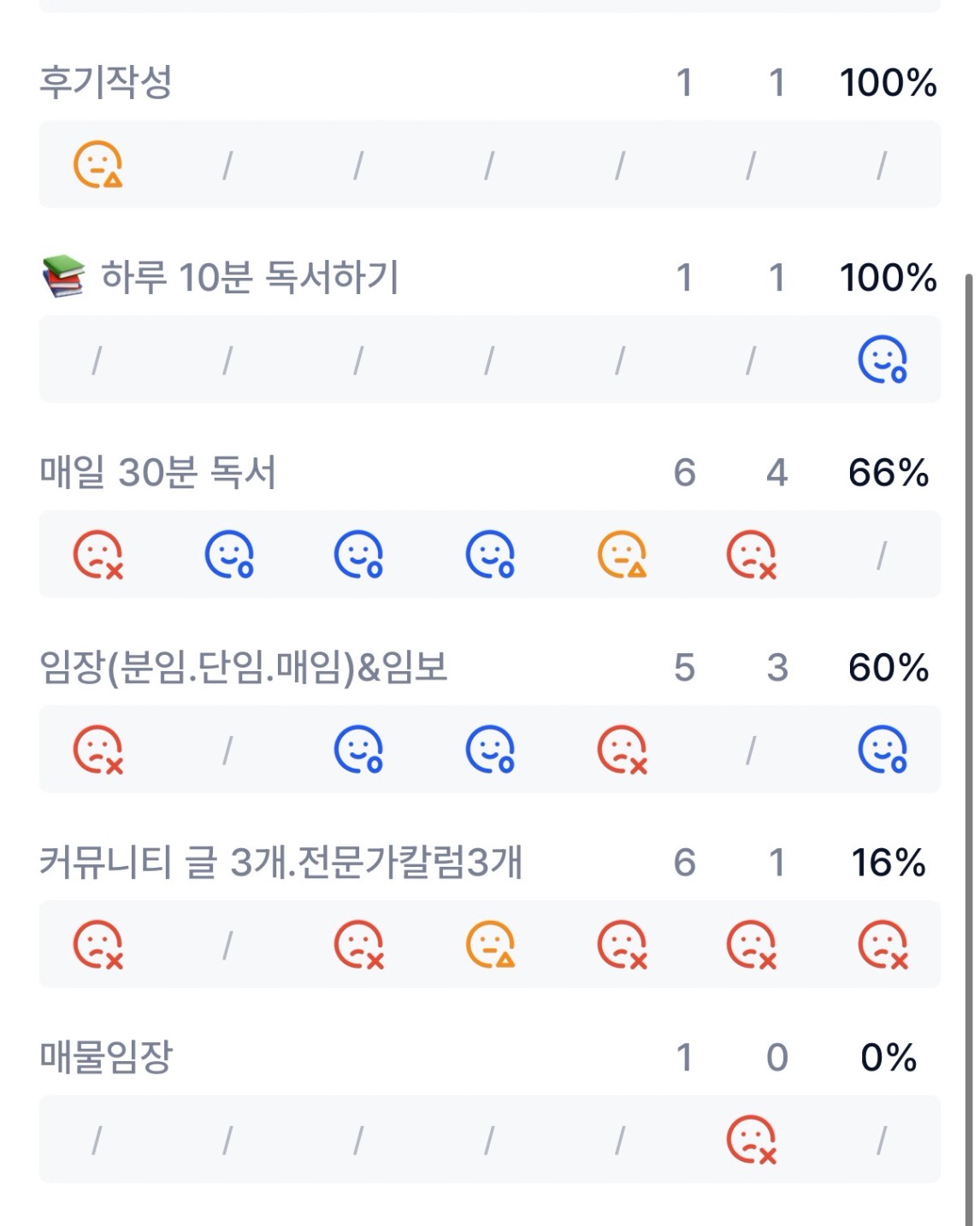This screenshot has height=1226, width=980.
Task: Toggle the empty slash day in 커뮤니티 글 row
Action: (x=227, y=946)
